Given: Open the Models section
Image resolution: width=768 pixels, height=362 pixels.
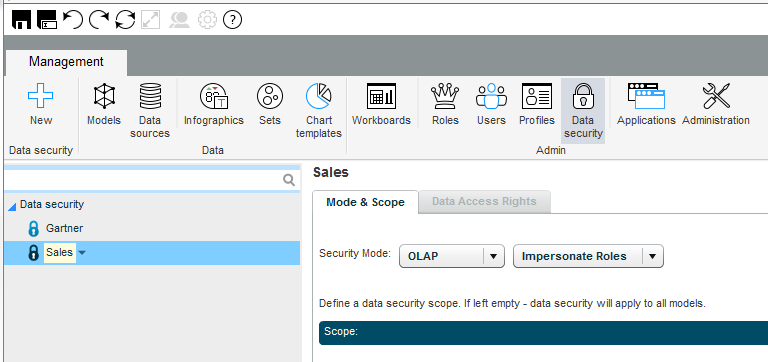Looking at the screenshot, I should pyautogui.click(x=104, y=104).
